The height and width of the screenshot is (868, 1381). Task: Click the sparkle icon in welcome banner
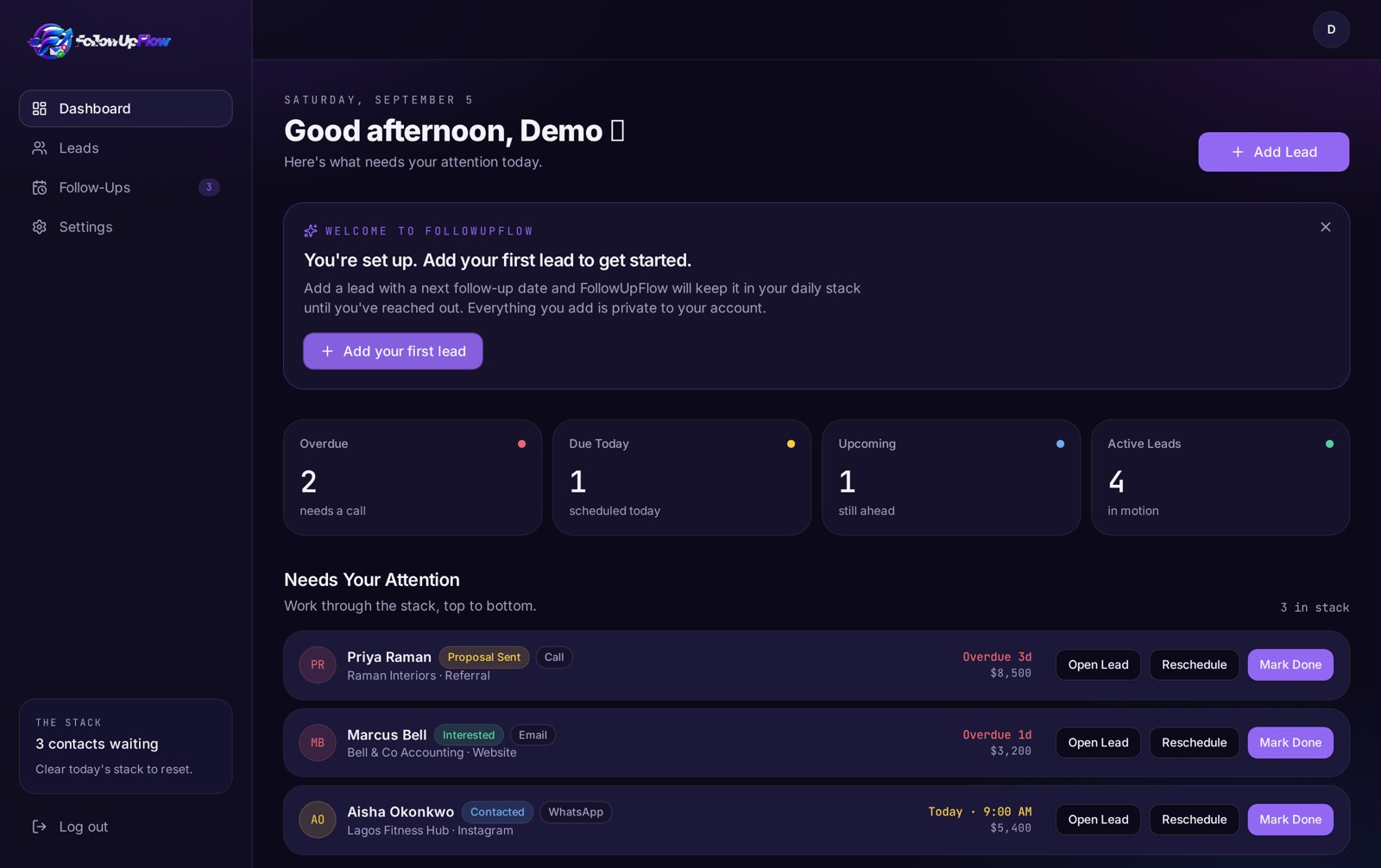(x=311, y=231)
